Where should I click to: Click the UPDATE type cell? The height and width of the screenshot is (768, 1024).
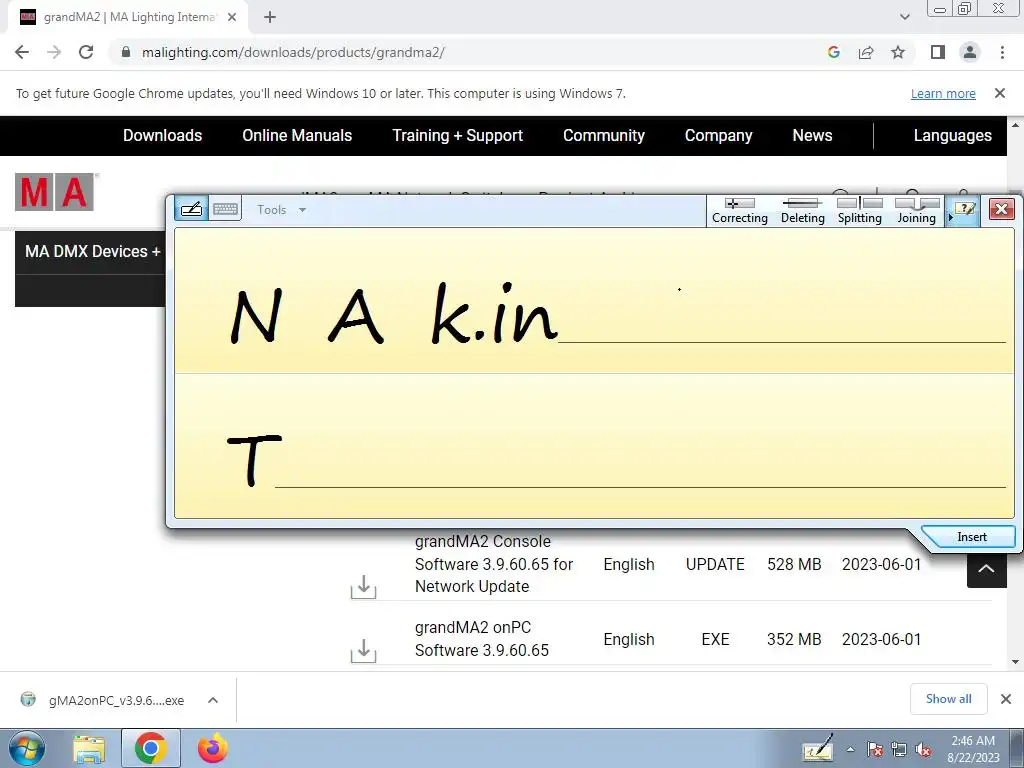[715, 564]
